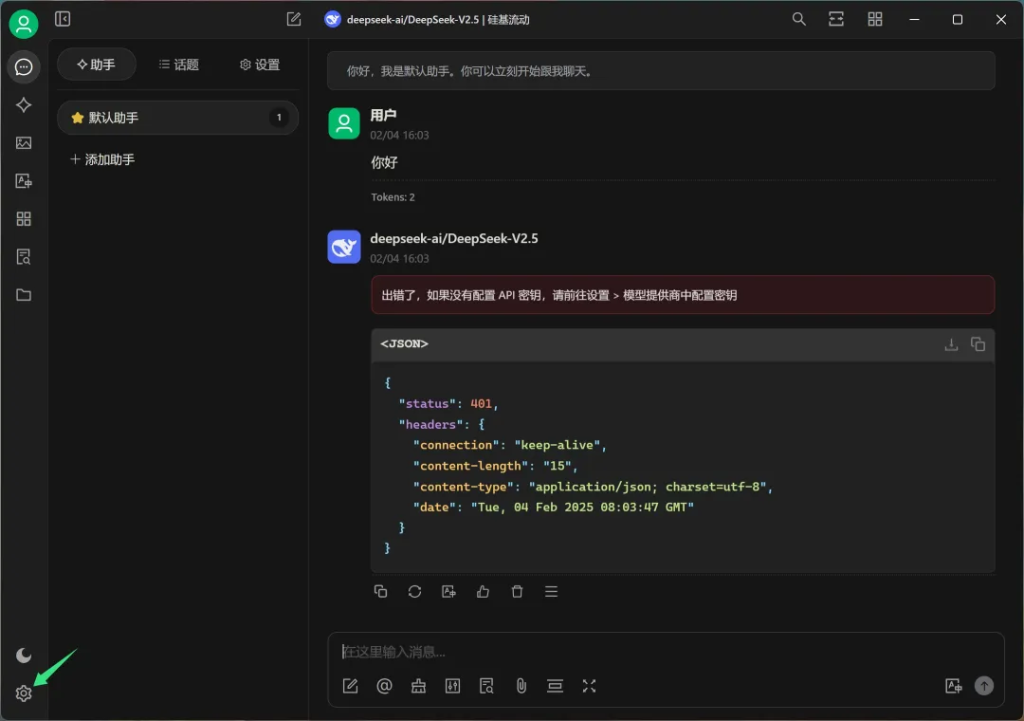Viewport: 1024px width, 721px height.
Task: Click the <JSON> code block label
Action: pyautogui.click(x=404, y=344)
